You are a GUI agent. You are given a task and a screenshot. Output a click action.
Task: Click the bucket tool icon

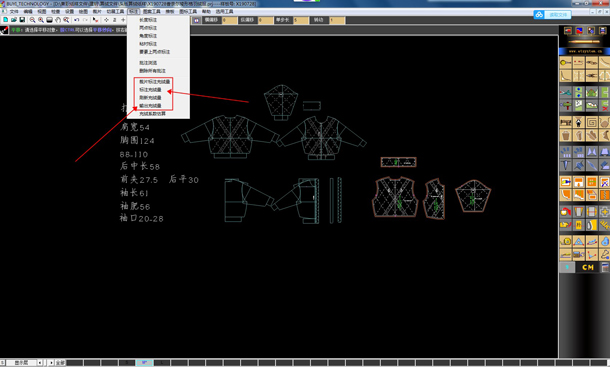tap(566, 135)
